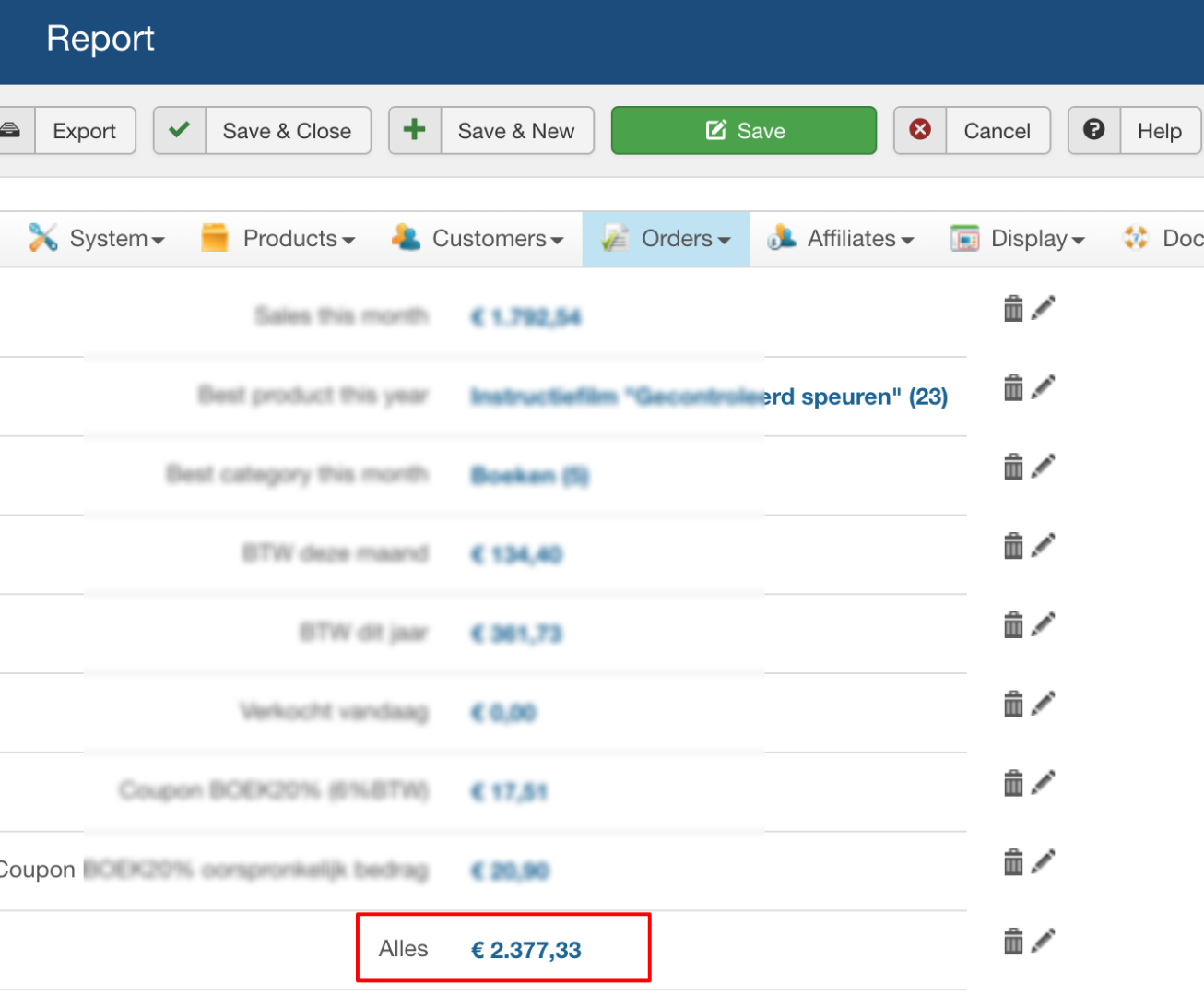Edit the BTW deze maand row
Viewport: 1204px width, 996px height.
coord(1044,546)
